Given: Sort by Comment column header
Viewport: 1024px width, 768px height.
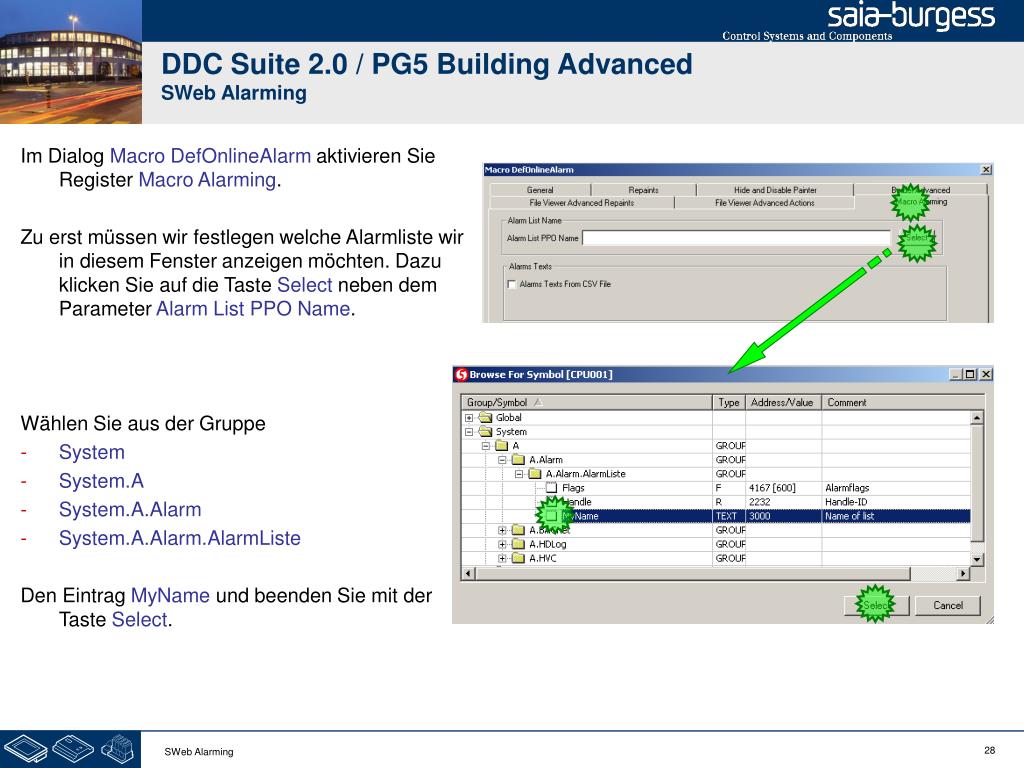Looking at the screenshot, I should click(903, 402).
